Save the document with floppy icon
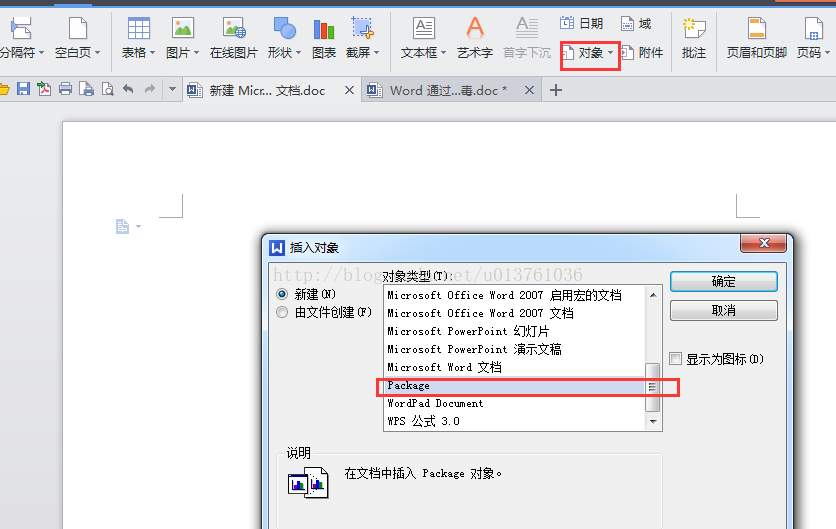The image size is (836, 529). click(x=23, y=89)
